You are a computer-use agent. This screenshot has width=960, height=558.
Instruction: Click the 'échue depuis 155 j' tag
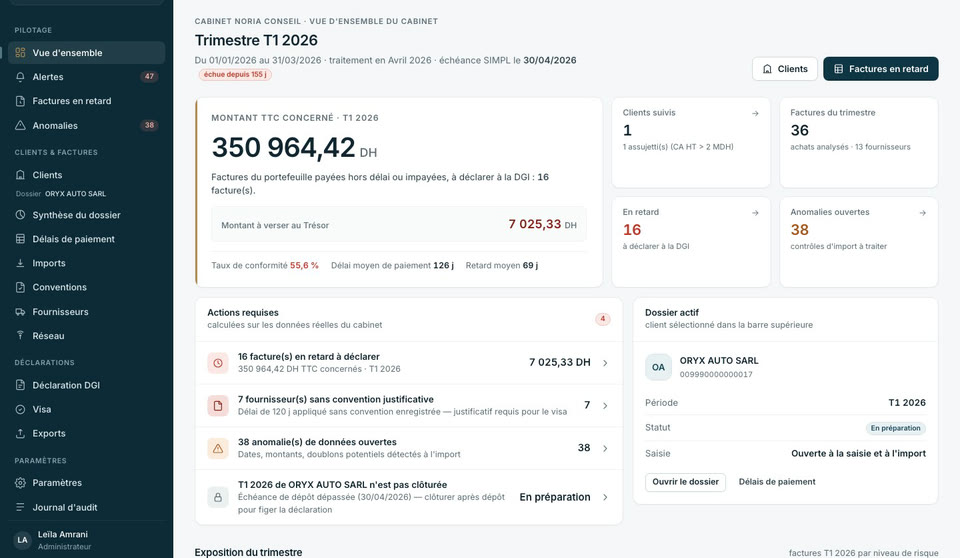234,75
